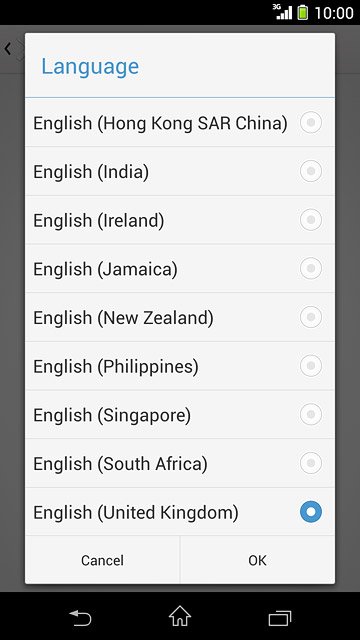
Task: Select the English (India) radio button
Action: (x=311, y=171)
